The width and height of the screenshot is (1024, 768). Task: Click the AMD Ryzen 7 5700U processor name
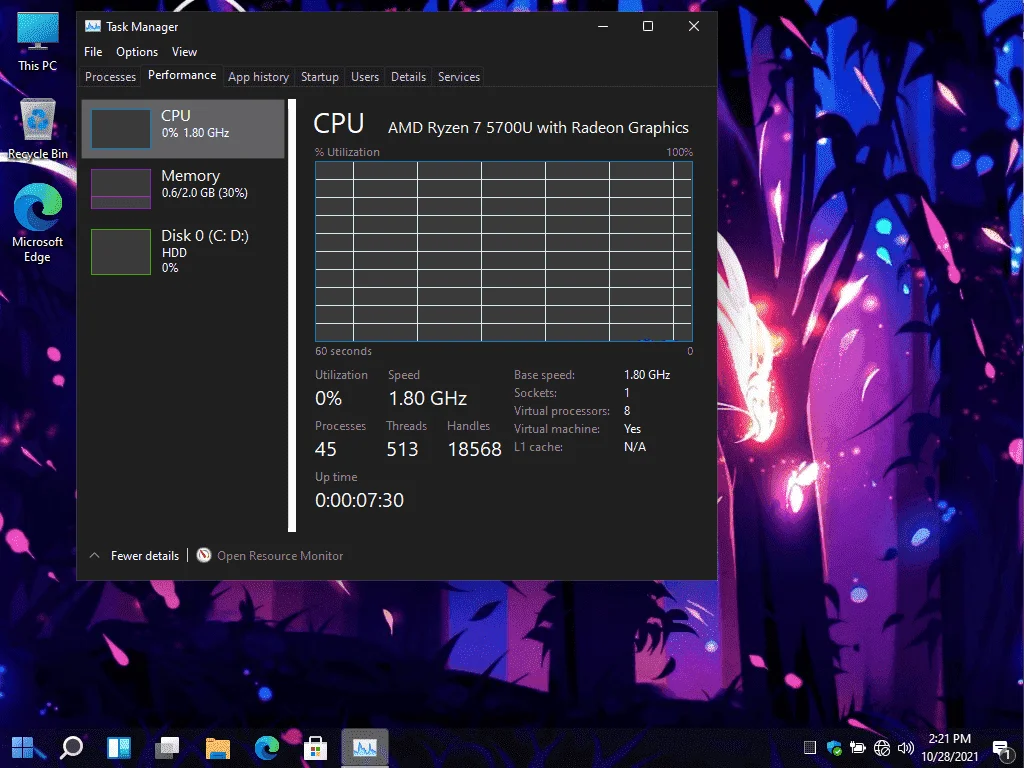point(538,127)
